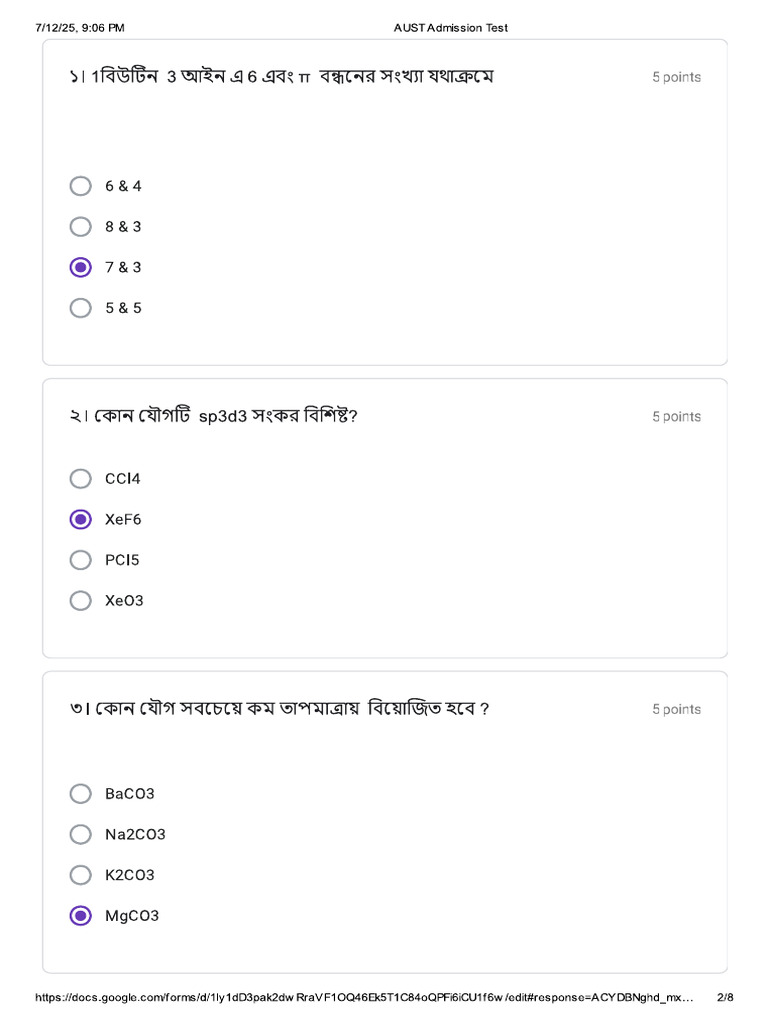Click the selected MgCO3 radio button

81,916
